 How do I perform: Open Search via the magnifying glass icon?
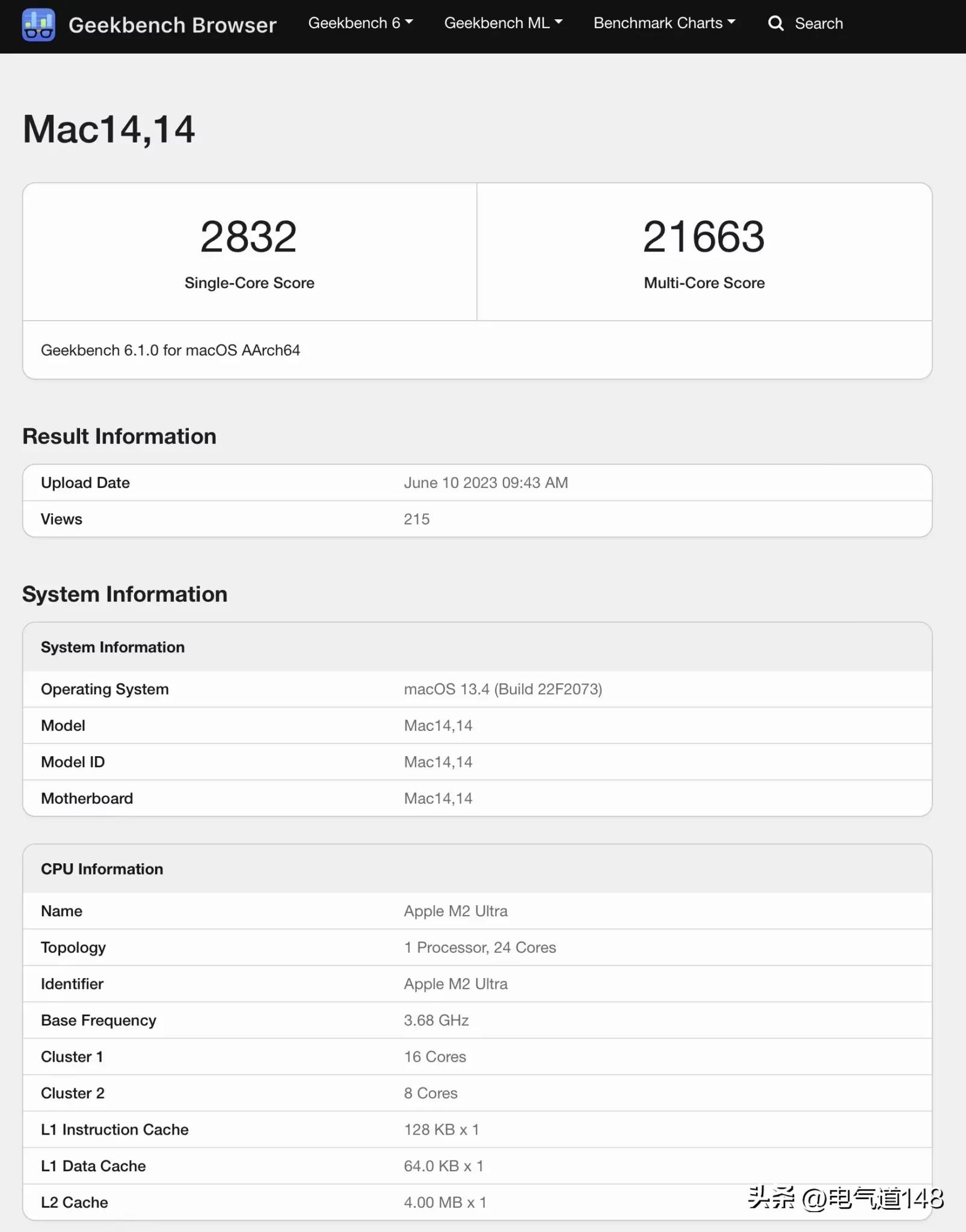[776, 23]
